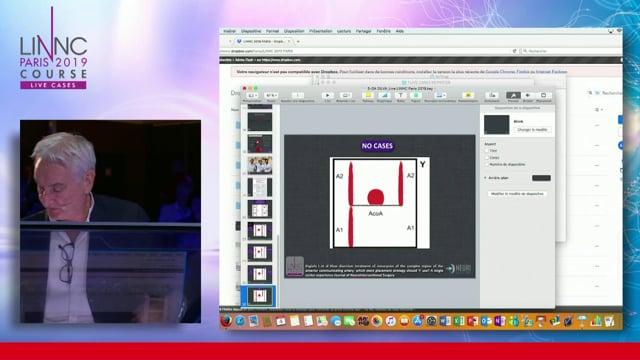
Task: Open App Store from the Dock
Action: click(x=418, y=321)
